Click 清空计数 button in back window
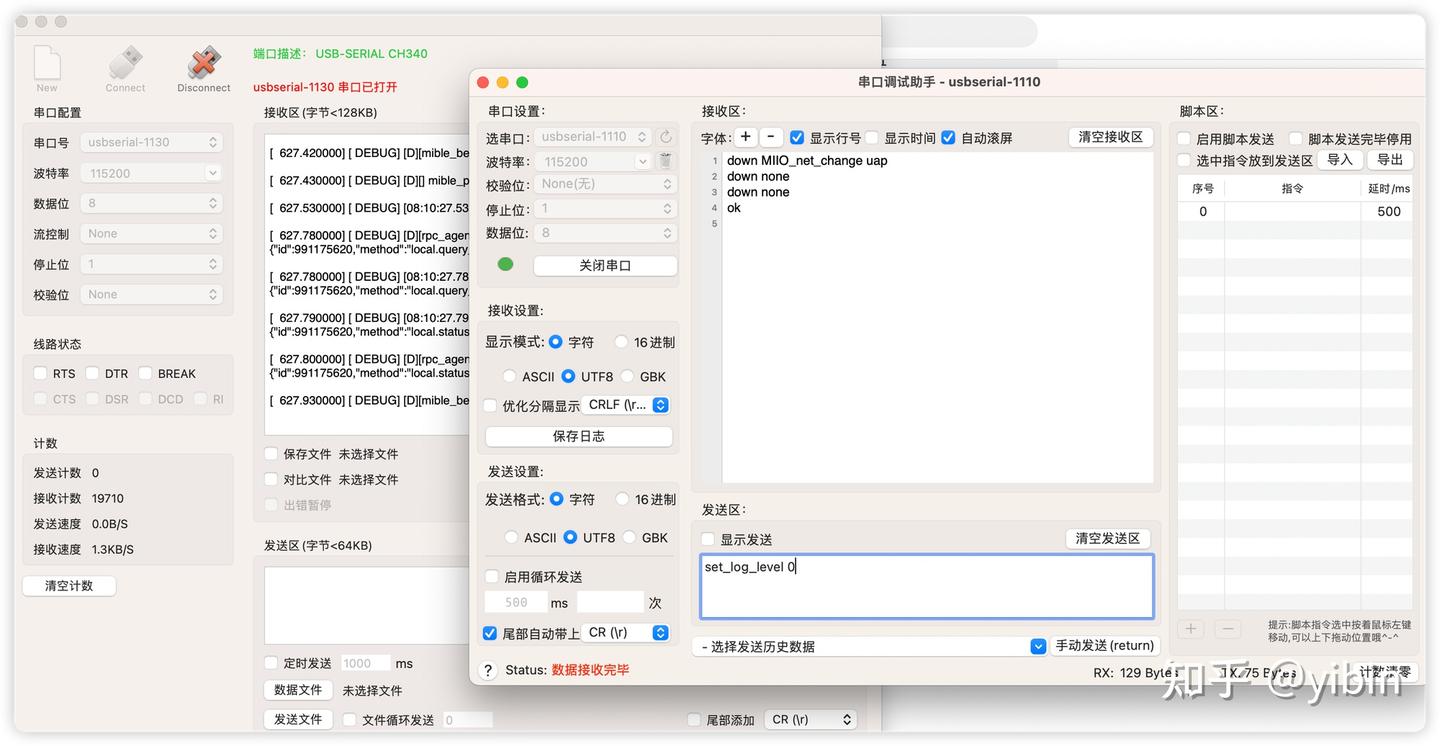 (x=69, y=586)
